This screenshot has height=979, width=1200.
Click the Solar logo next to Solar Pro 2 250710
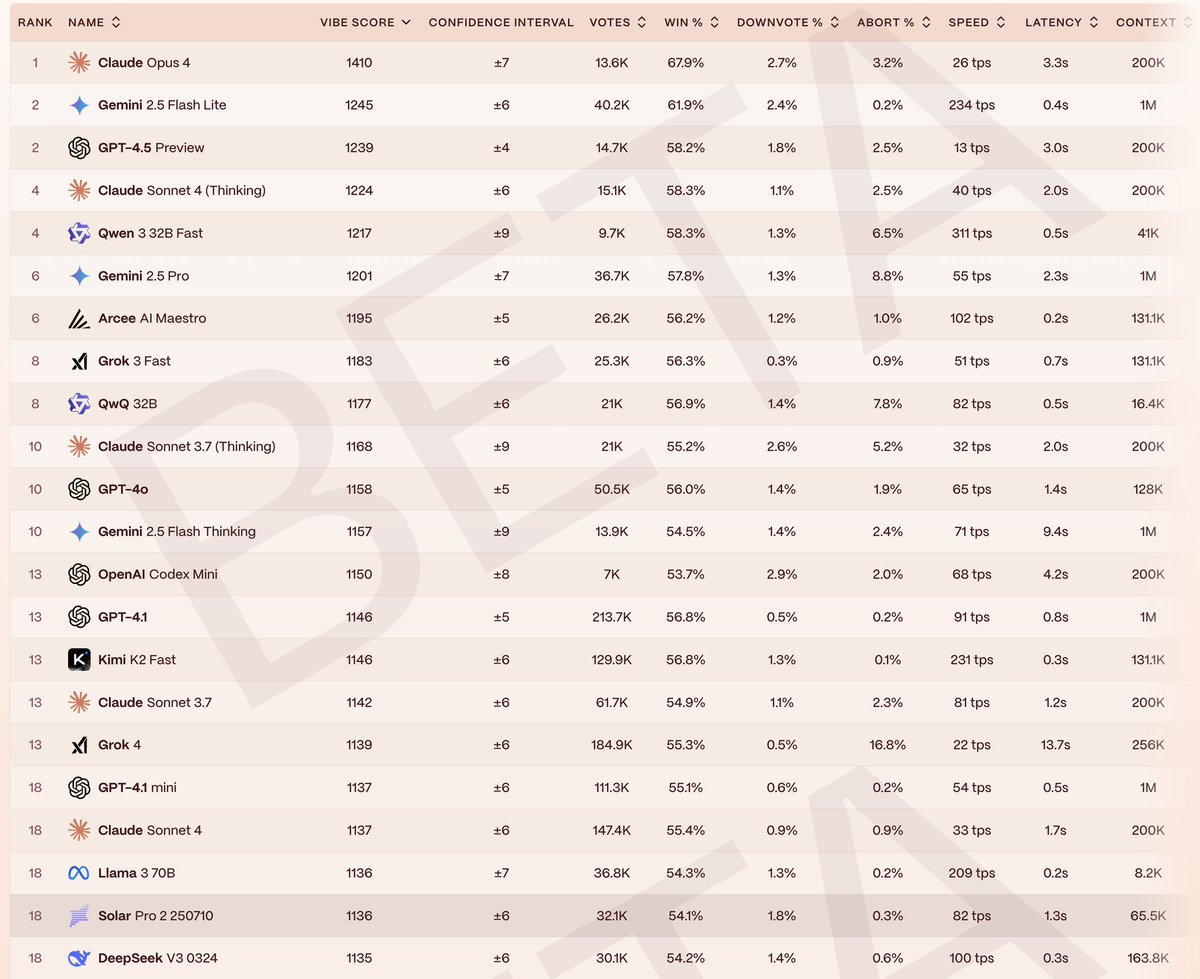coord(78,915)
